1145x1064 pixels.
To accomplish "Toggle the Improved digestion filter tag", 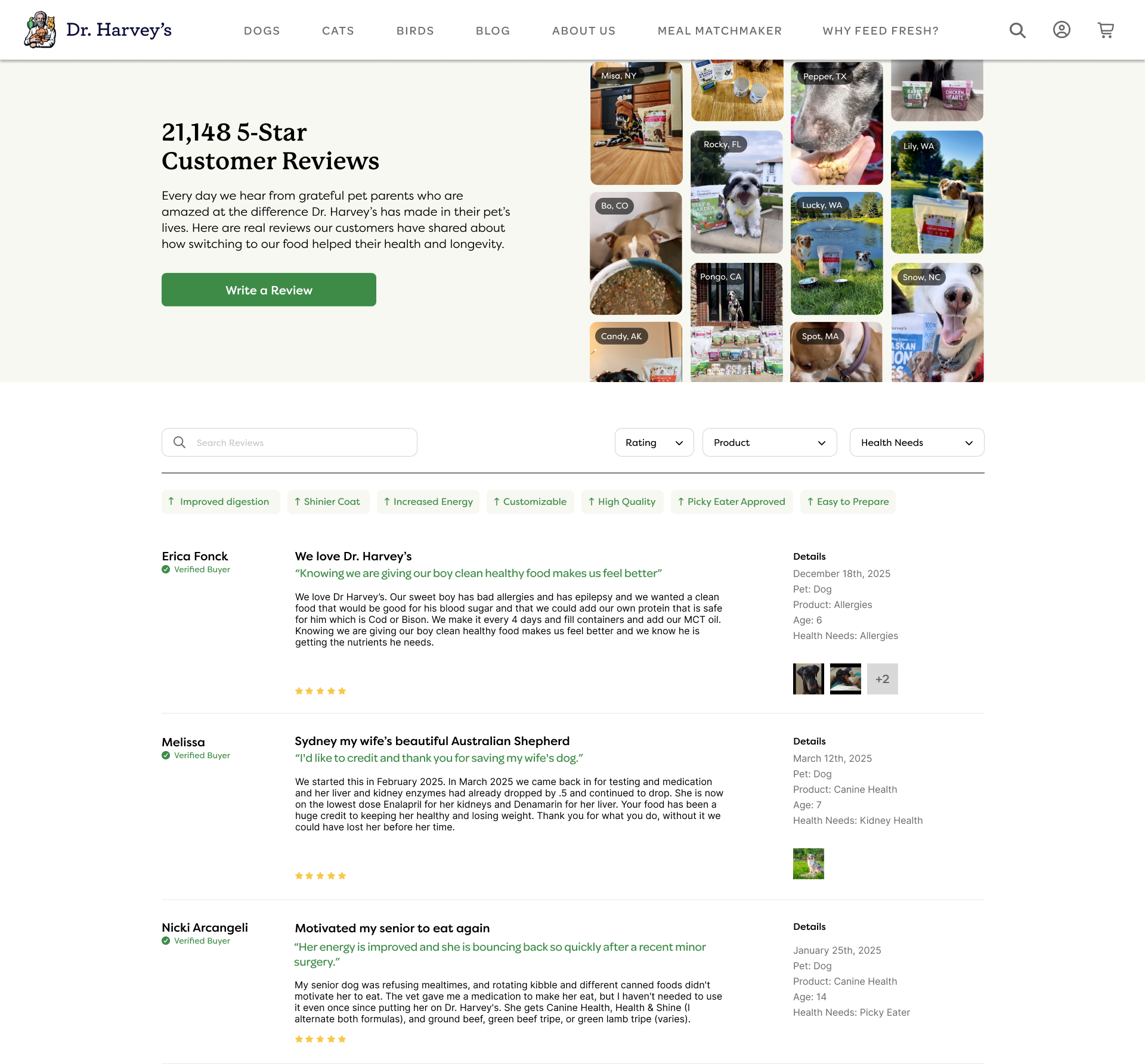I will (x=219, y=502).
